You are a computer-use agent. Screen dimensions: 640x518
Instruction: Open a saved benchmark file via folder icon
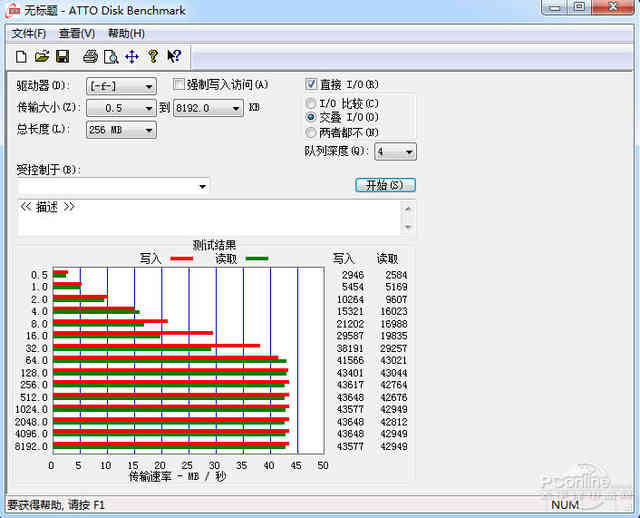pos(42,56)
